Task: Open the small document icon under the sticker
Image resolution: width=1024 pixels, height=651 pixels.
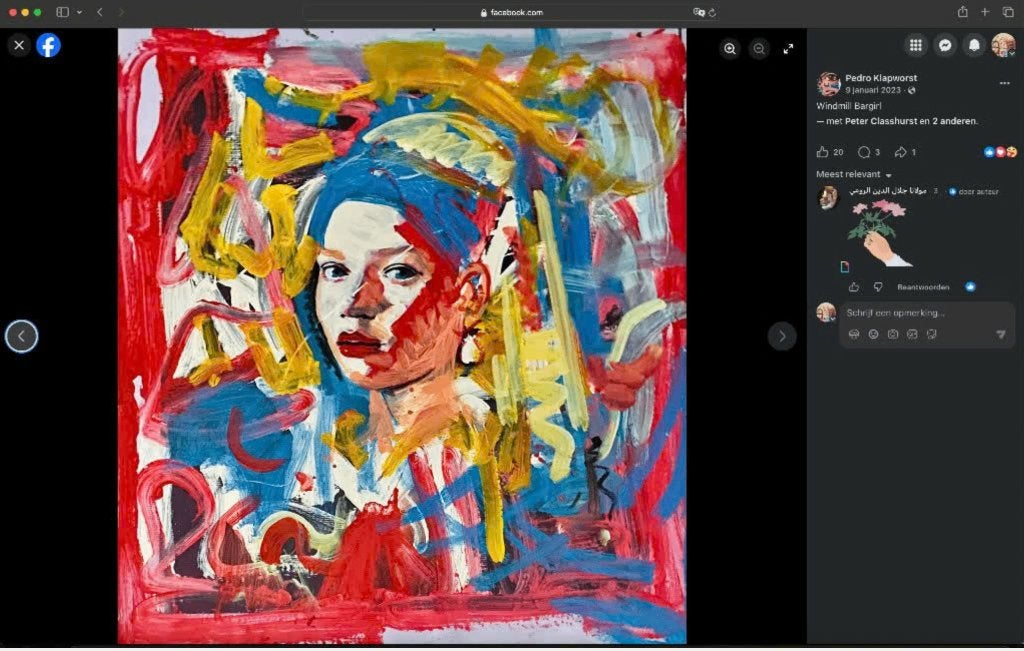Action: 844,266
